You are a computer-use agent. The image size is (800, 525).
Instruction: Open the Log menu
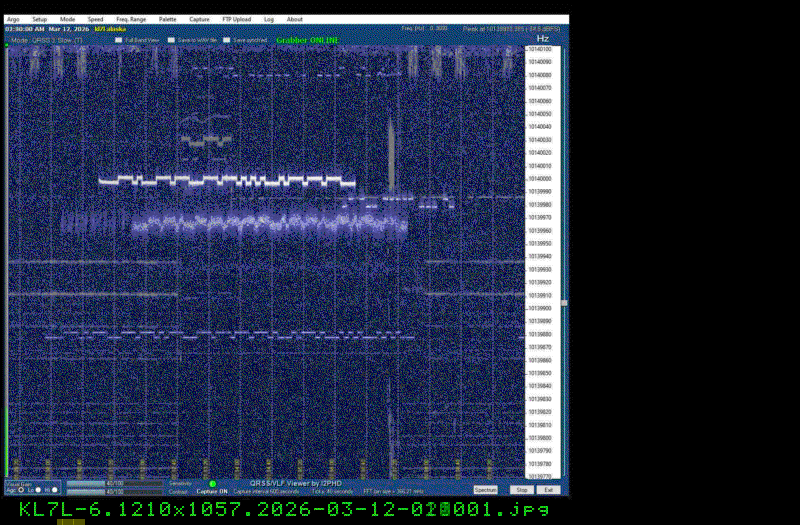[x=269, y=19]
